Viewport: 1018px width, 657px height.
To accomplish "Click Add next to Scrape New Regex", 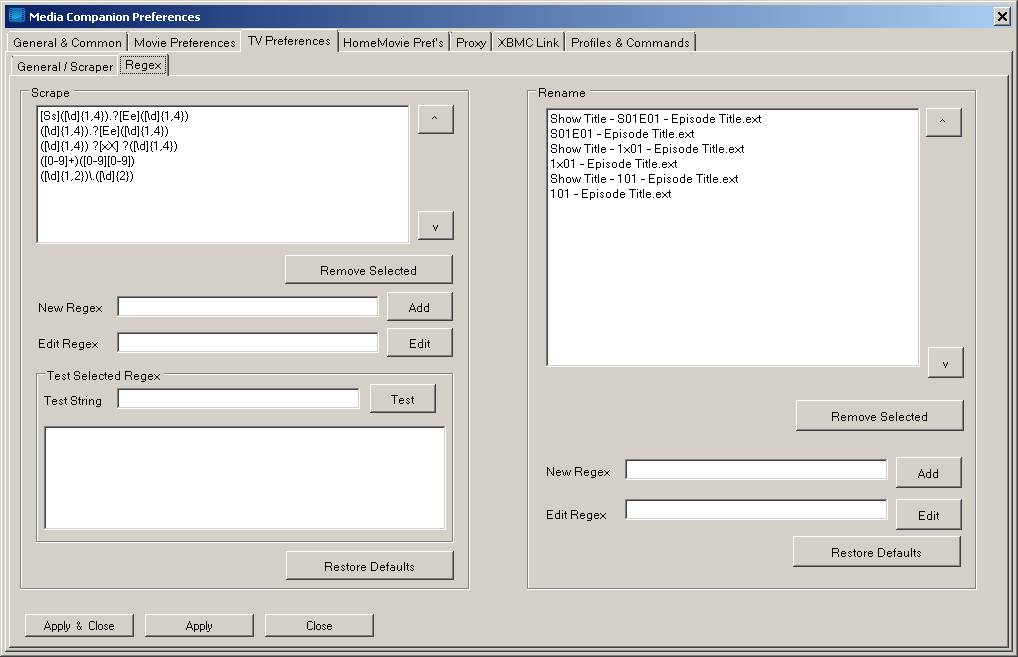I will point(419,307).
